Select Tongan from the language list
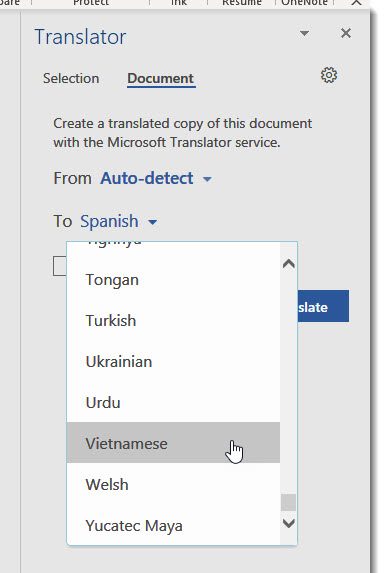Viewport: 384px width, 573px height. (x=173, y=280)
